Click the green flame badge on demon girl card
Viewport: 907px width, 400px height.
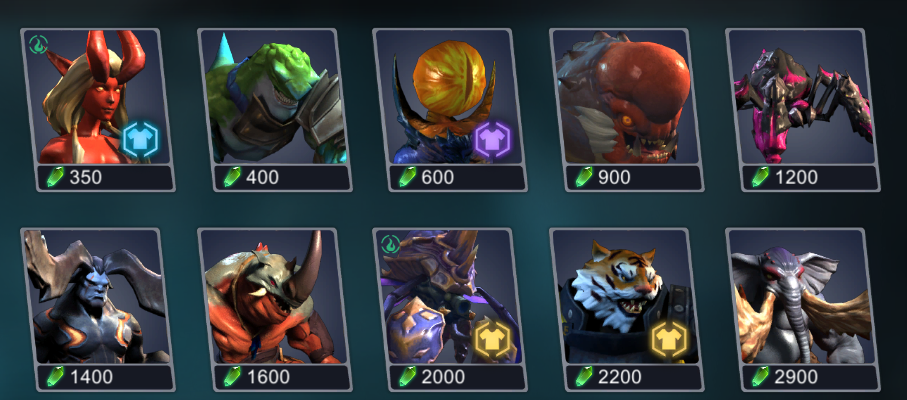[38, 44]
